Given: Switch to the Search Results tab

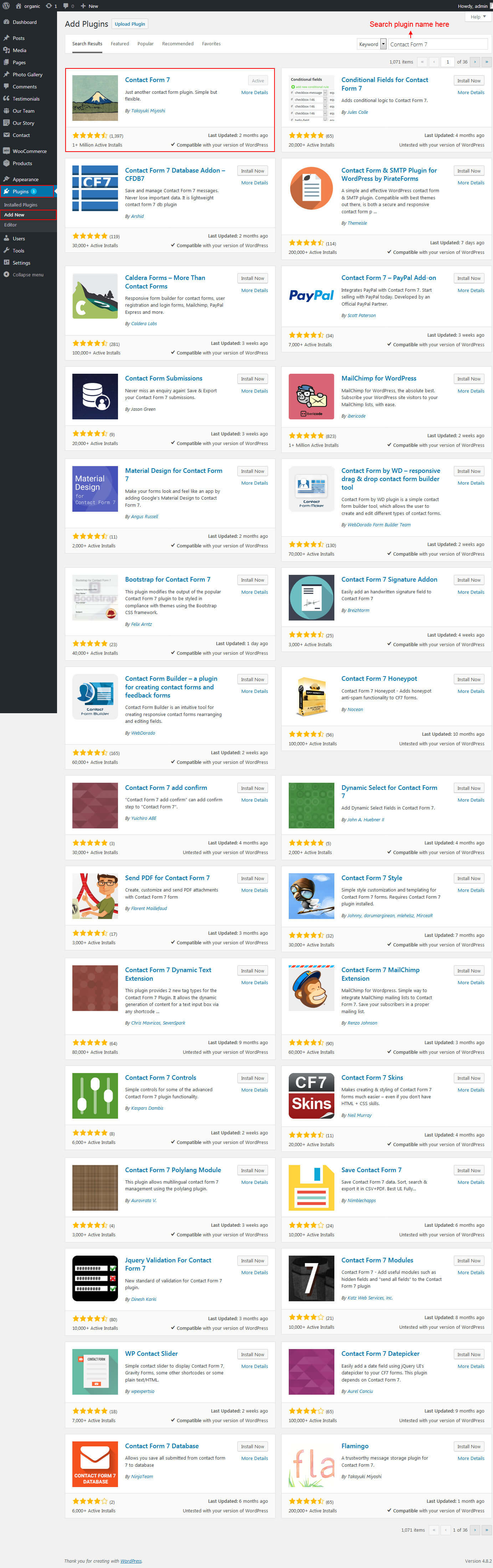Looking at the screenshot, I should point(87,44).
